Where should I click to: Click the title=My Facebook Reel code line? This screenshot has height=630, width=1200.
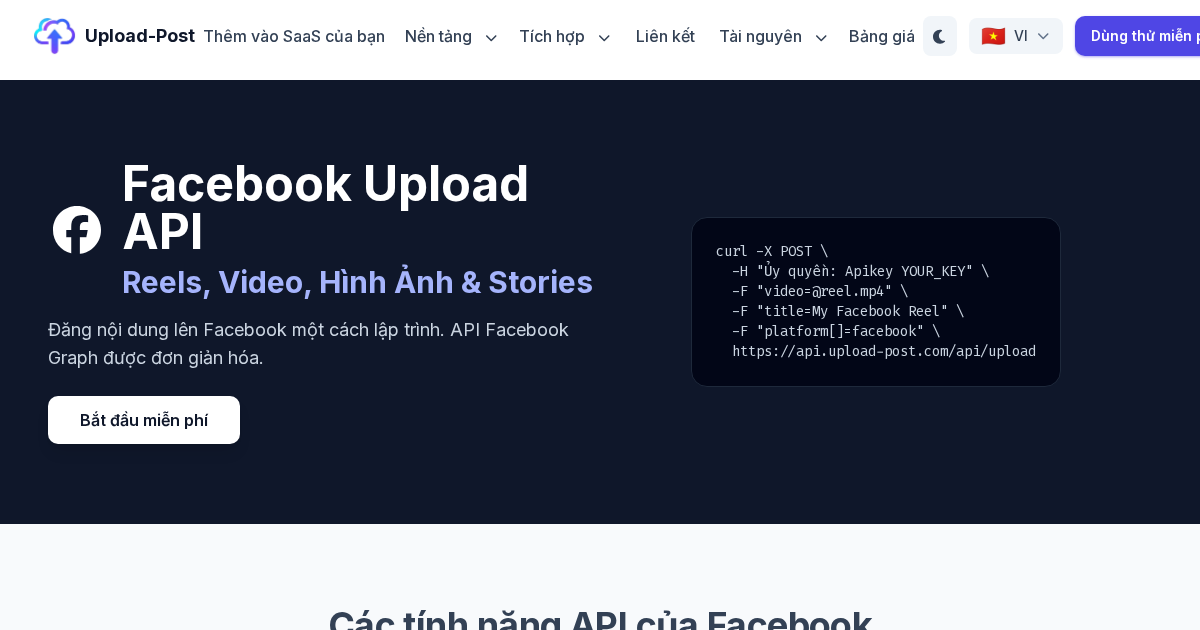click(x=848, y=311)
